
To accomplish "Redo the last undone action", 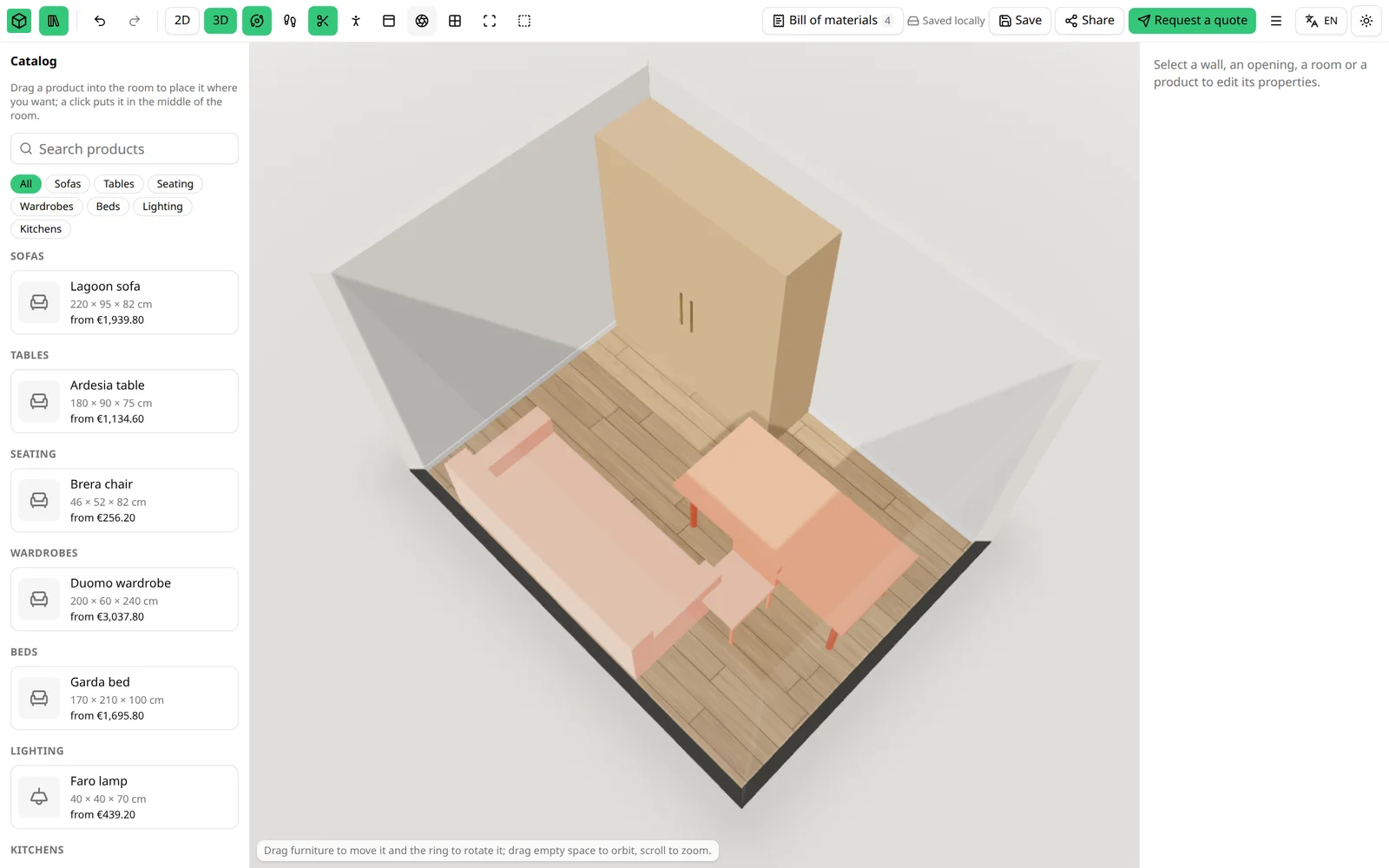I will 135,21.
